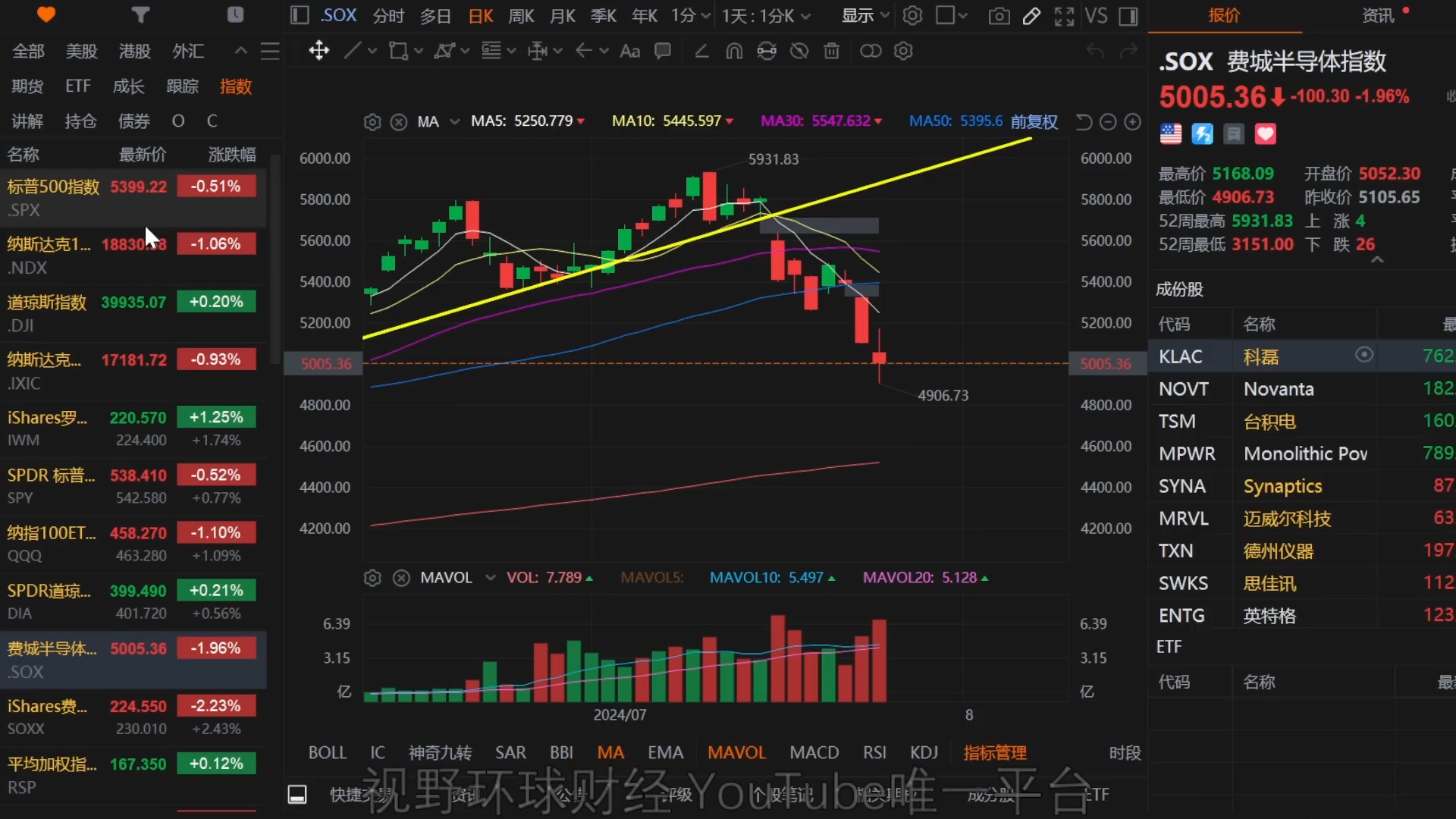Open the list menu hamburger icon
Viewport: 1456px width, 819px height.
coord(270,51)
